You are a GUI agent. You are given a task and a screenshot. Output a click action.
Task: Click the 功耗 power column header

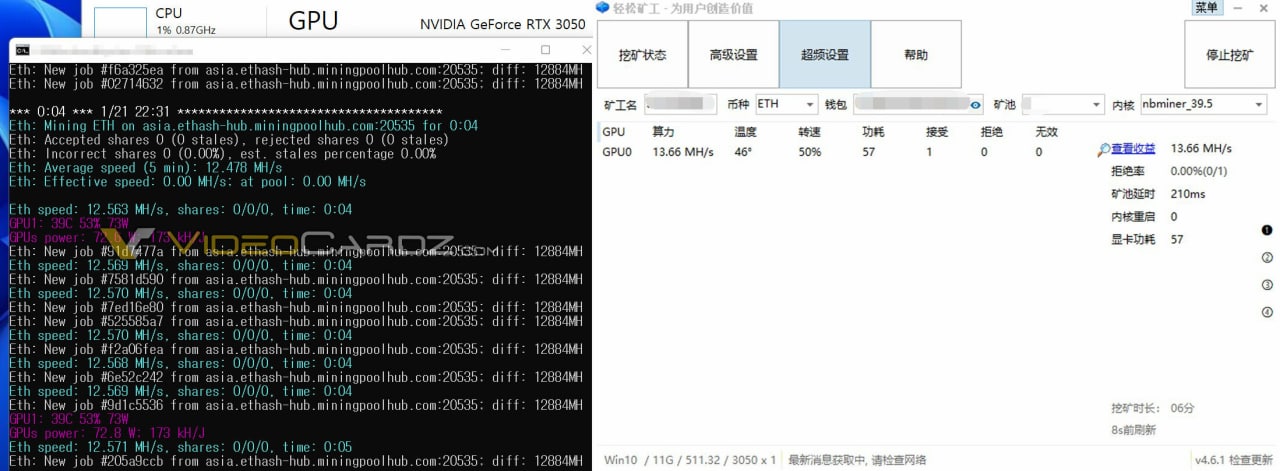873,132
